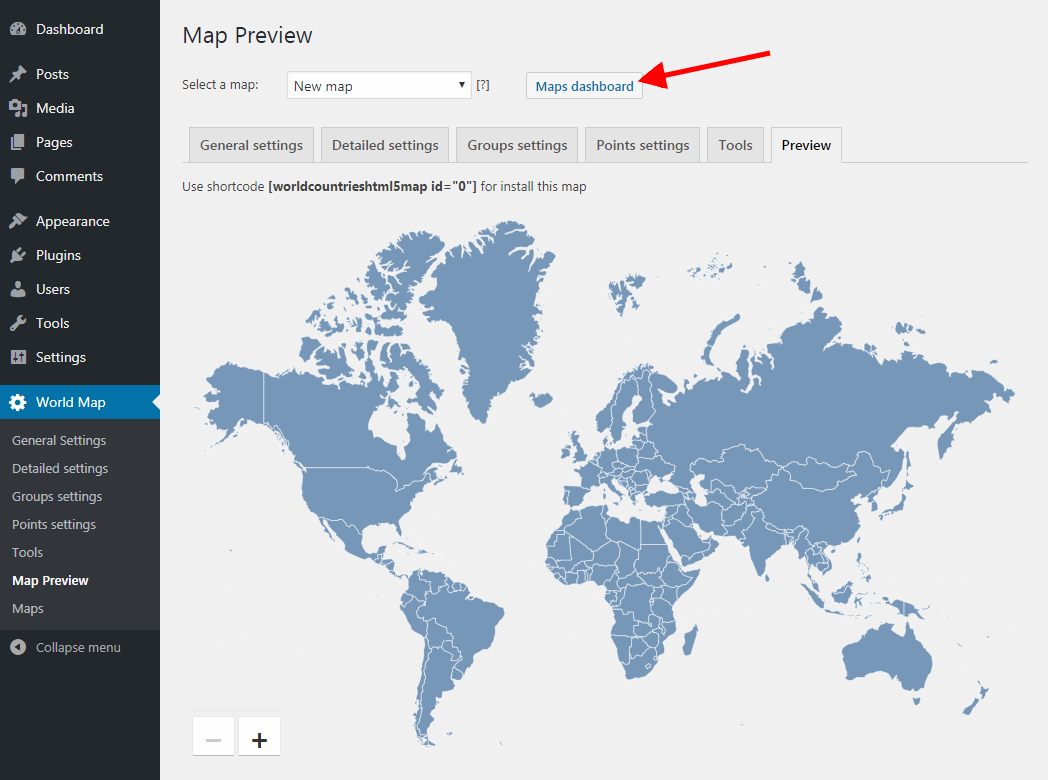Zoom into the map with the plus button
The image size is (1048, 780).
(259, 736)
